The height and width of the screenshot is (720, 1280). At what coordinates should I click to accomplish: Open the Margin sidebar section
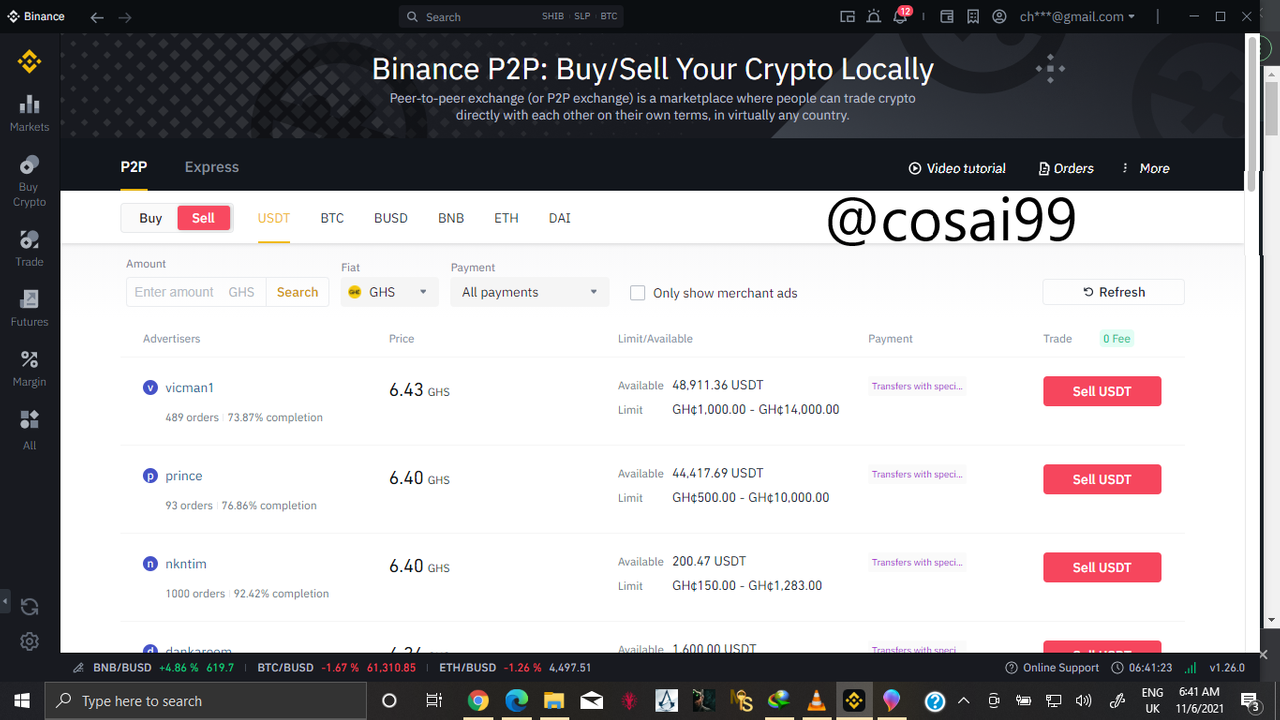click(x=29, y=369)
